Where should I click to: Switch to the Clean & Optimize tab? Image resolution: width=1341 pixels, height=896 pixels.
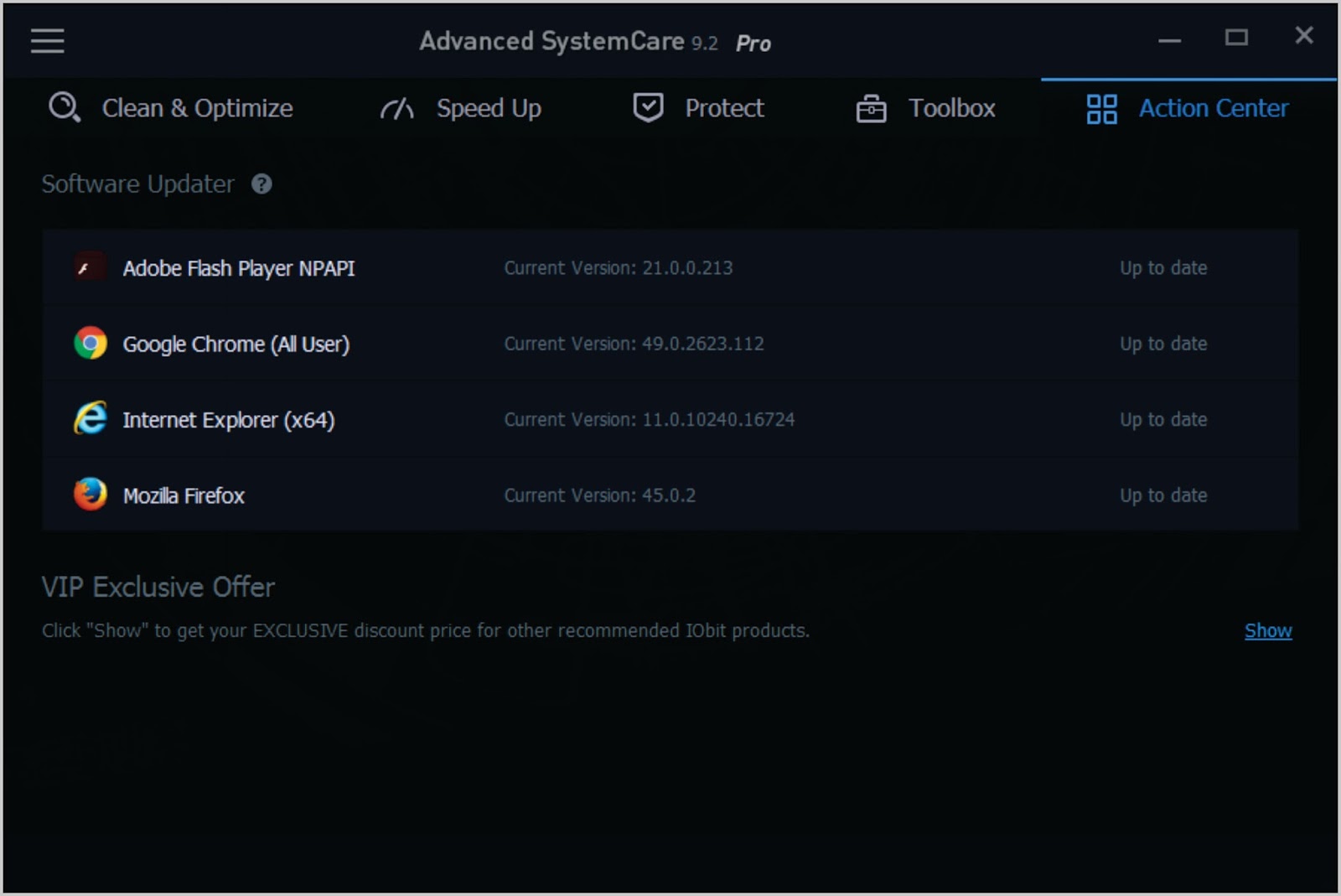tap(171, 108)
